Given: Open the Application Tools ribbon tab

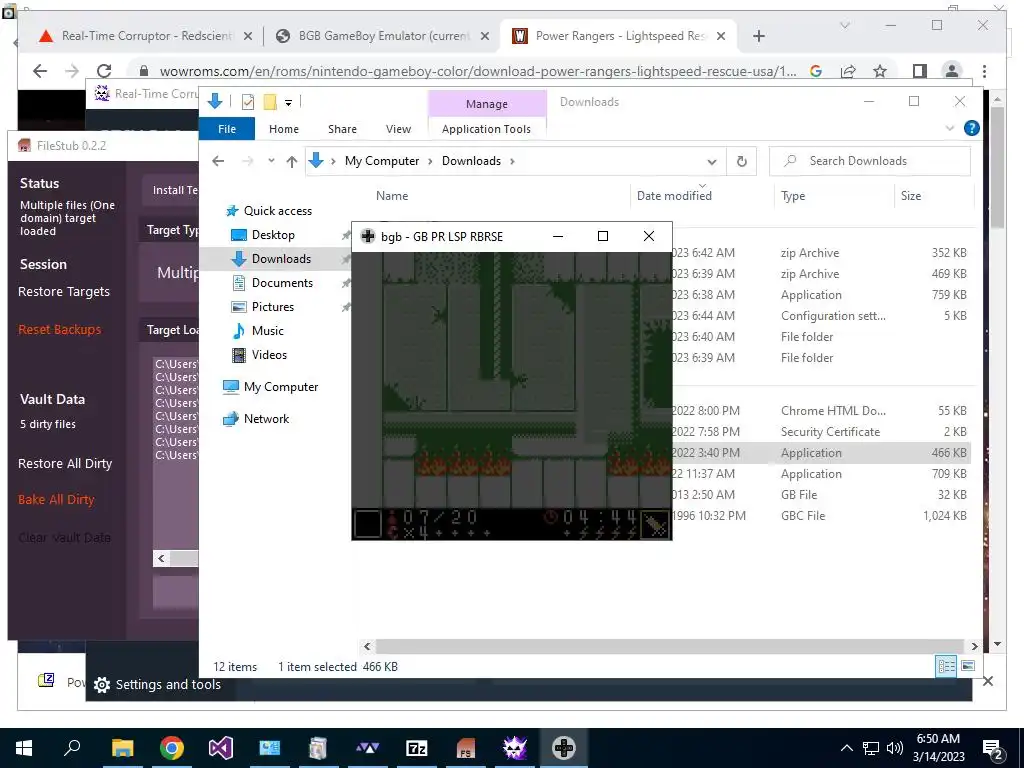Looking at the screenshot, I should 486,129.
